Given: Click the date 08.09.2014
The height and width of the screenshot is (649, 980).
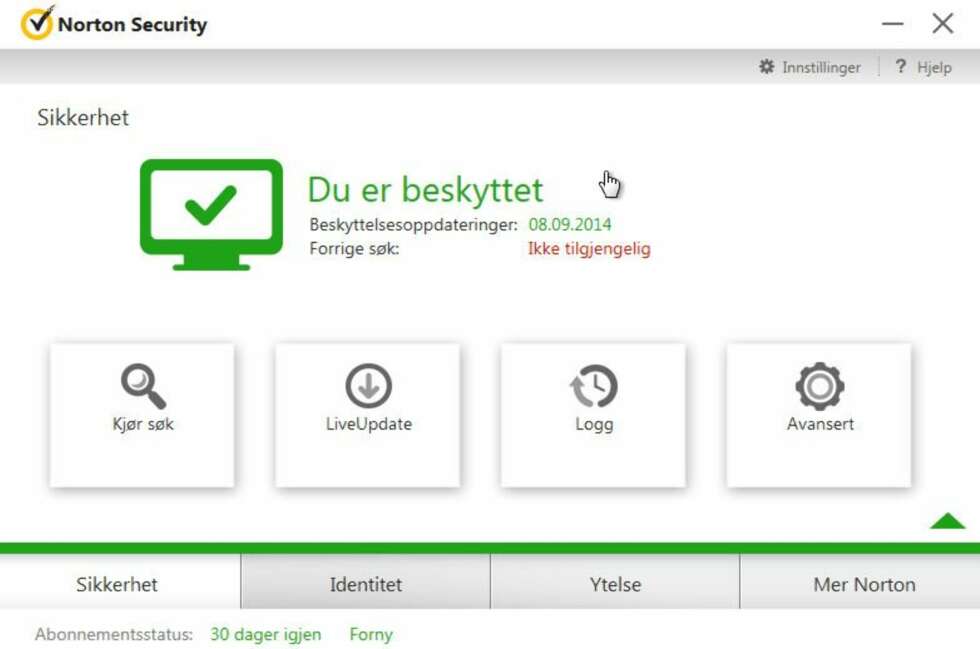Looking at the screenshot, I should pyautogui.click(x=570, y=224).
